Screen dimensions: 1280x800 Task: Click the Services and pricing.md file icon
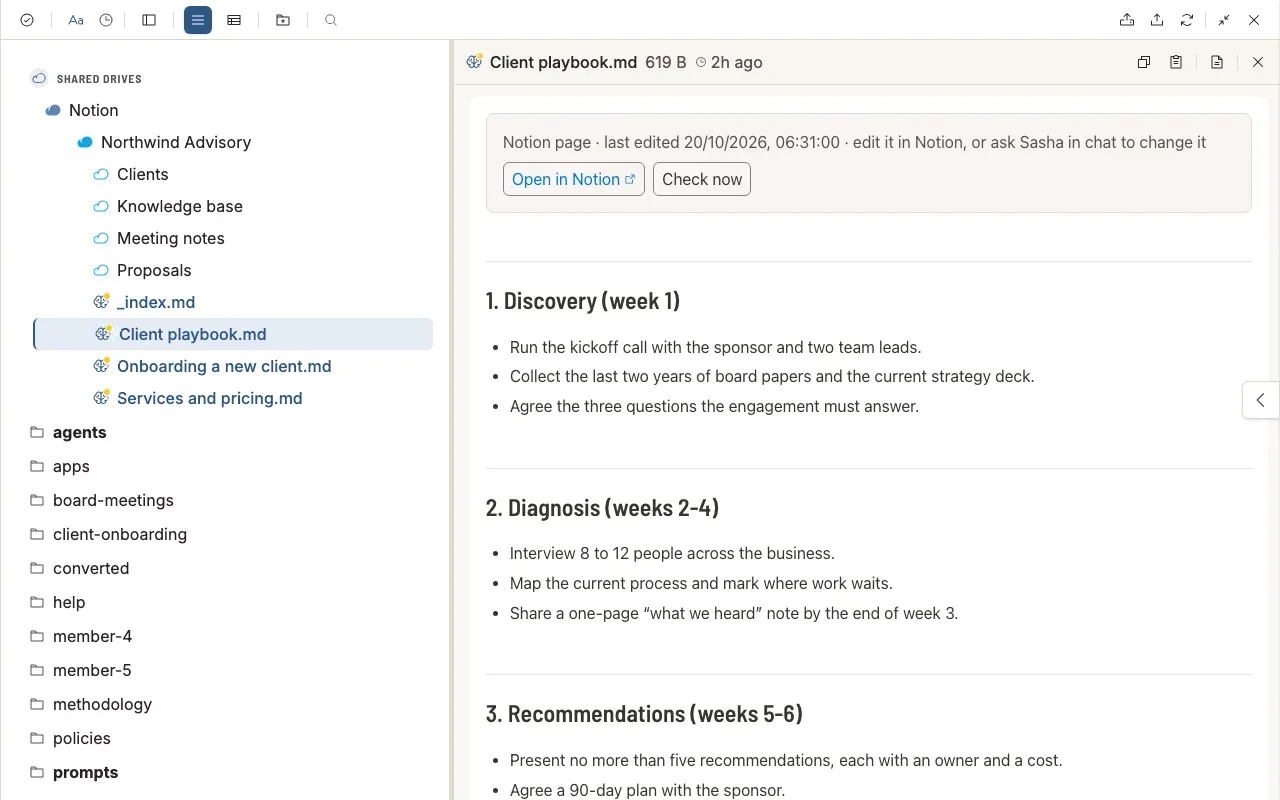point(101,397)
